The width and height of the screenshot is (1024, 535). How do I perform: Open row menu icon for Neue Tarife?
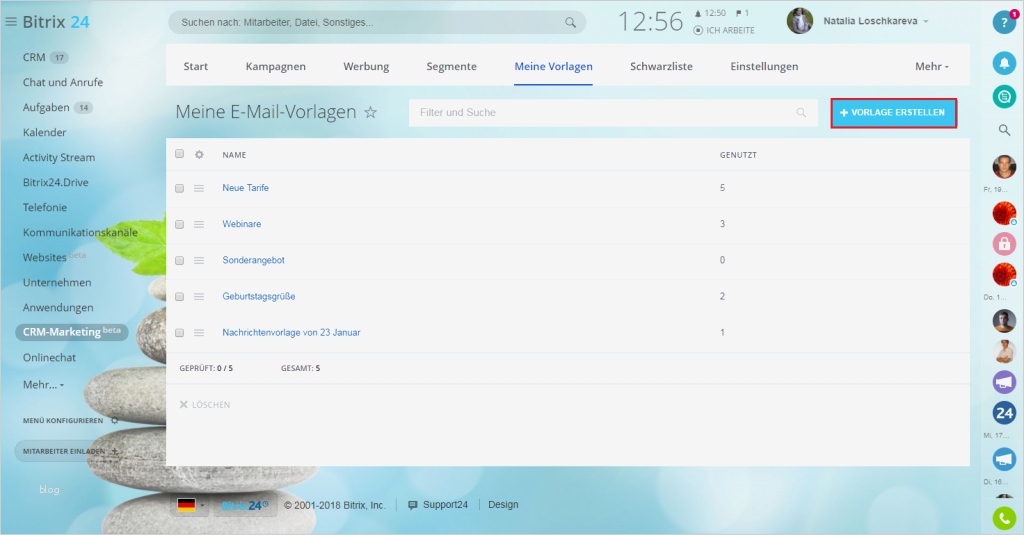(199, 188)
